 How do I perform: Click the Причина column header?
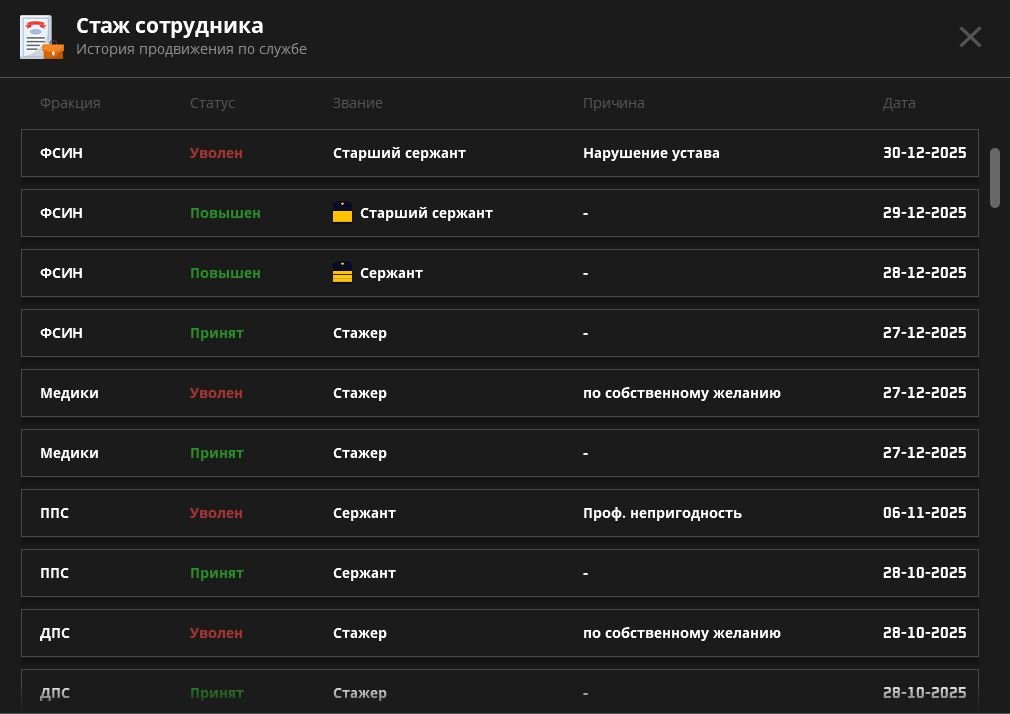click(x=613, y=103)
